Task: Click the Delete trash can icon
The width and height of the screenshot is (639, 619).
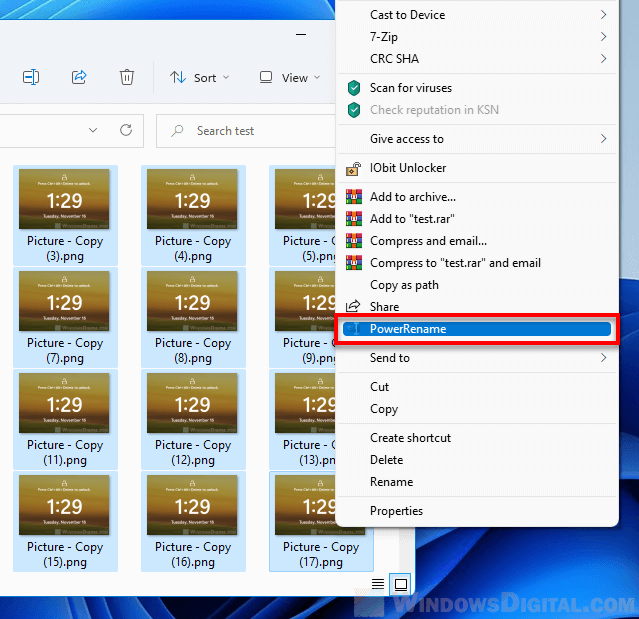Action: coord(127,77)
